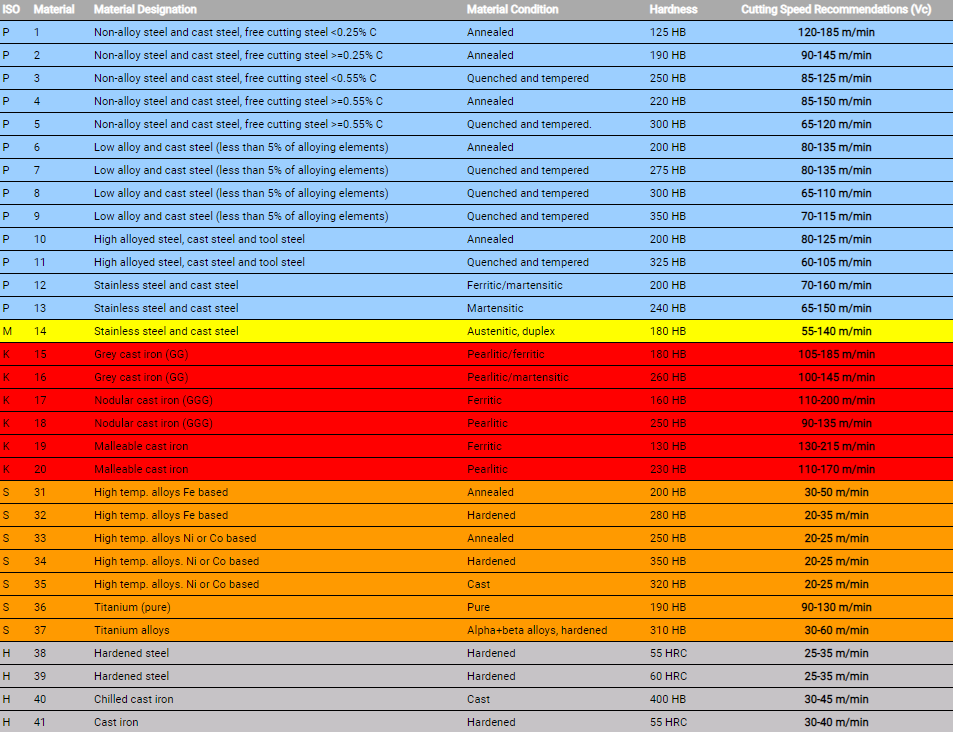Screen dimensions: 953x732
Task: Click 'Pearlitic/martensitic' condition cell
Action: pos(518,377)
